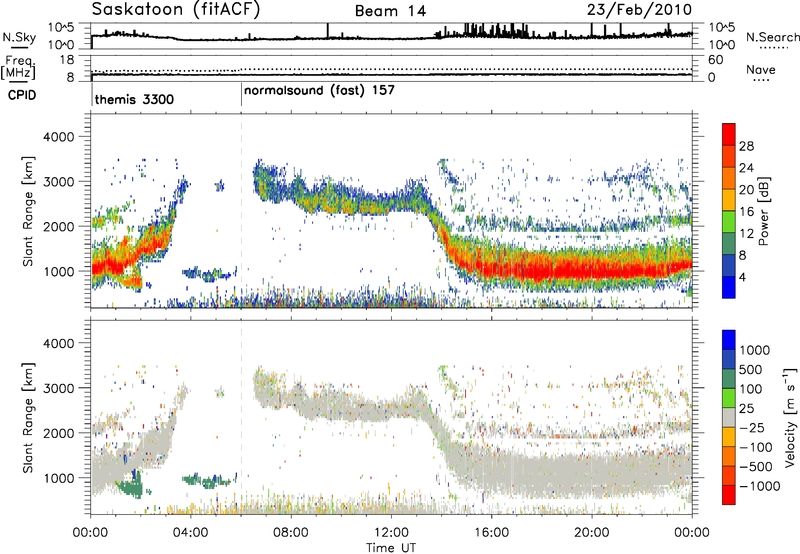This screenshot has width=800, height=554.
Task: Click the noise spike near 09:30 UT
Action: (x=328, y=30)
